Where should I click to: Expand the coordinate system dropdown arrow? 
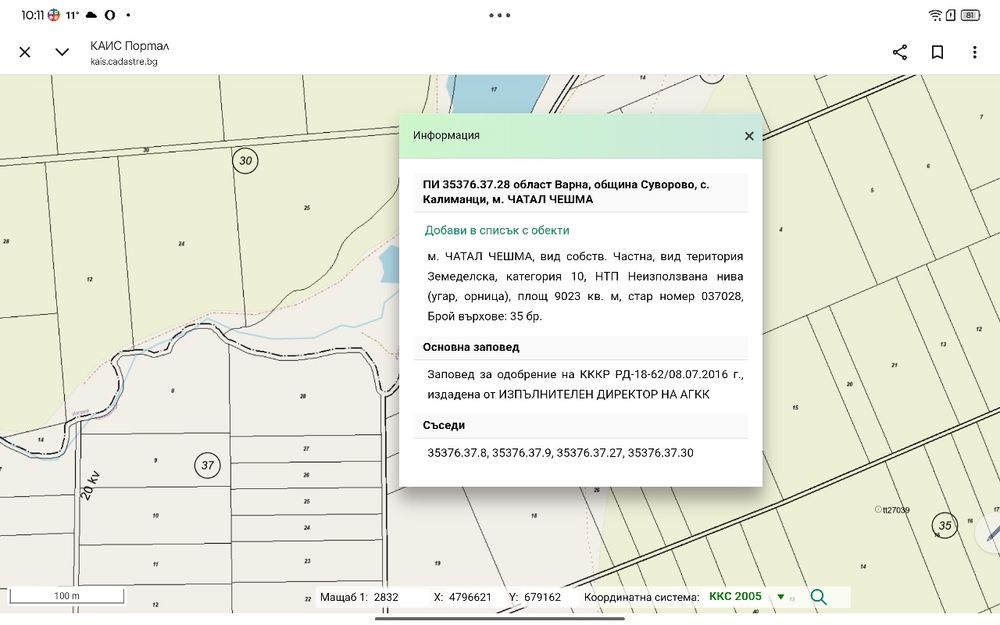pyautogui.click(x=781, y=597)
